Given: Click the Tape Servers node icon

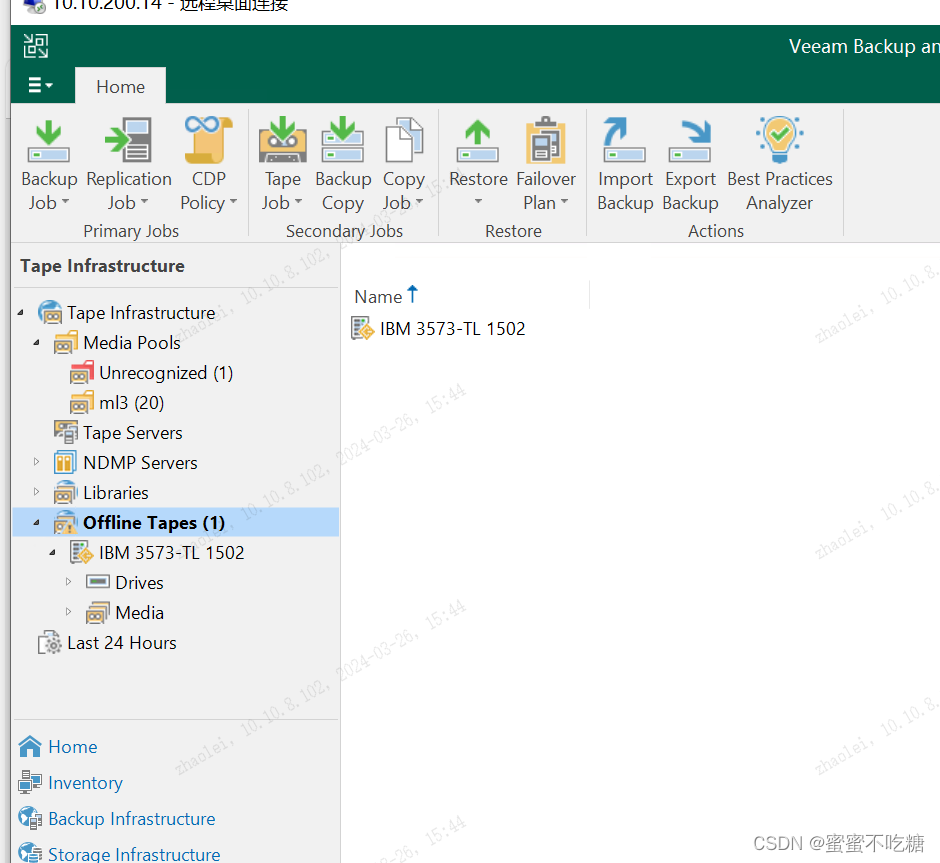Looking at the screenshot, I should tap(65, 432).
